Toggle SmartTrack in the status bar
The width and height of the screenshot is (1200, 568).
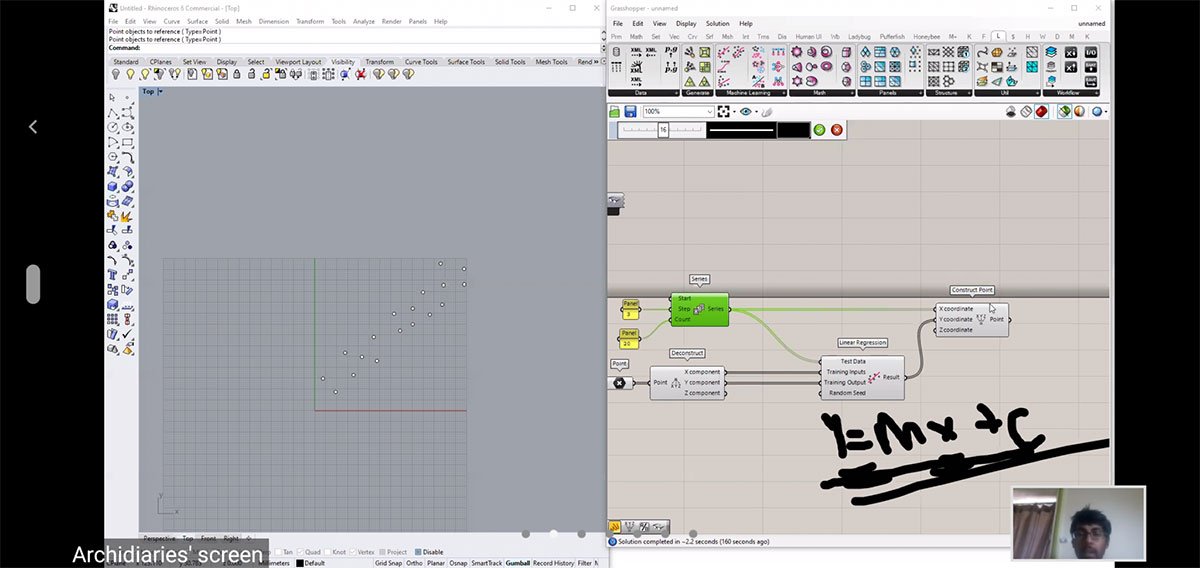point(487,563)
